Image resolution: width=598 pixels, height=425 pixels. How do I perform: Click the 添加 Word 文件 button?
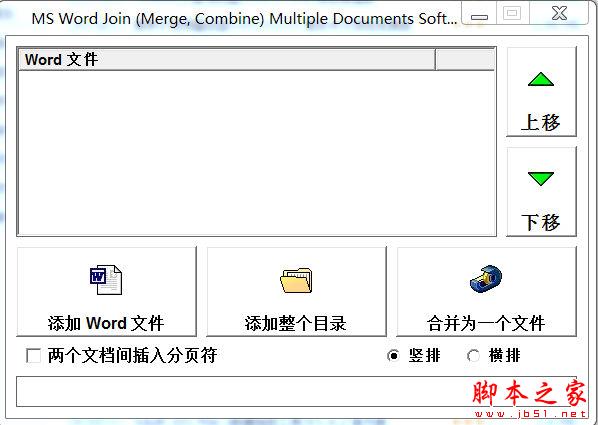[x=106, y=292]
